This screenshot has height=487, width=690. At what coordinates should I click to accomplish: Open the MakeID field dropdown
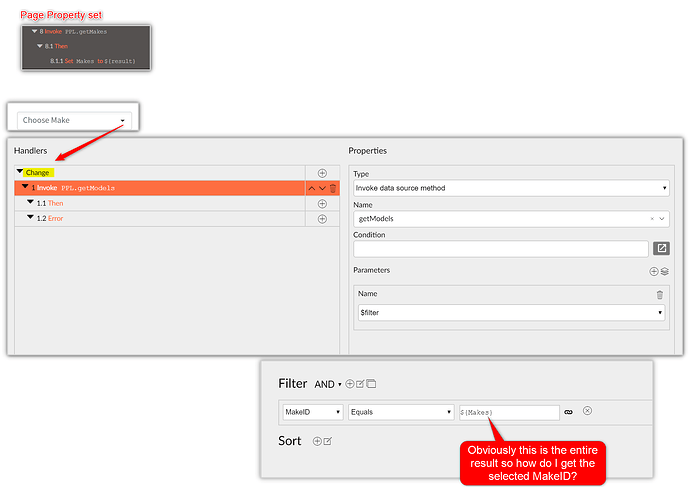point(311,412)
